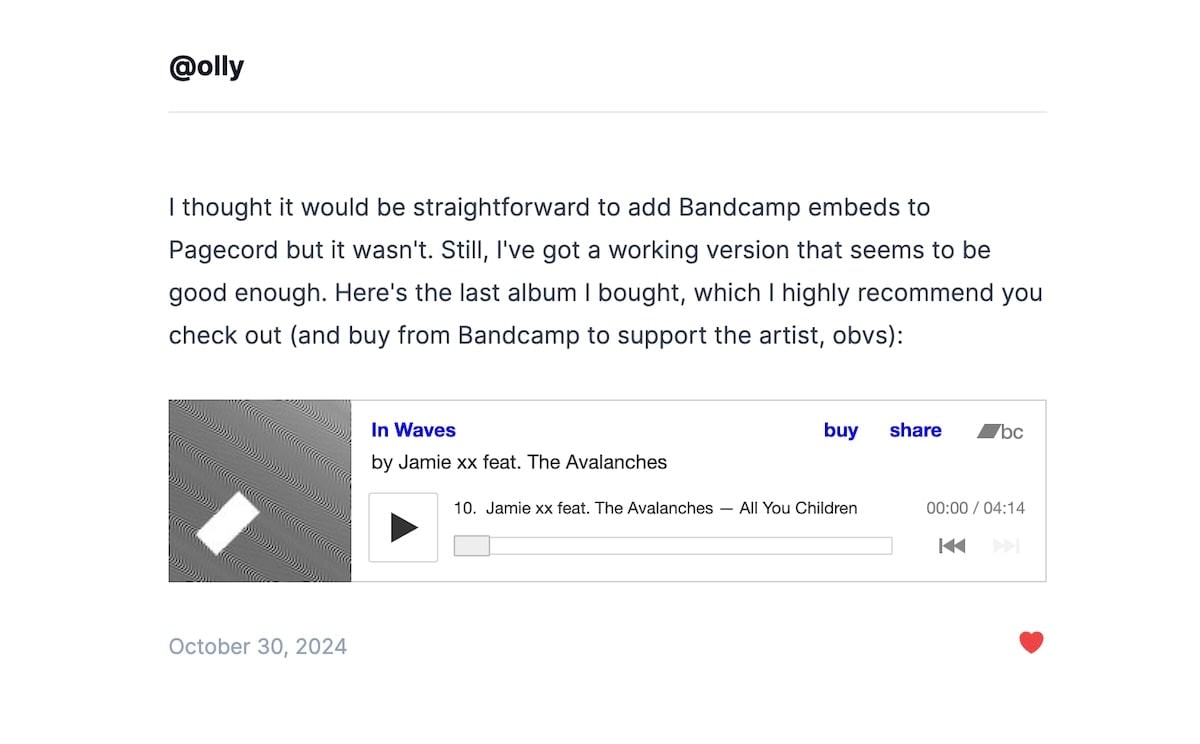
Task: Click the playback seek slider handle
Action: tap(472, 546)
